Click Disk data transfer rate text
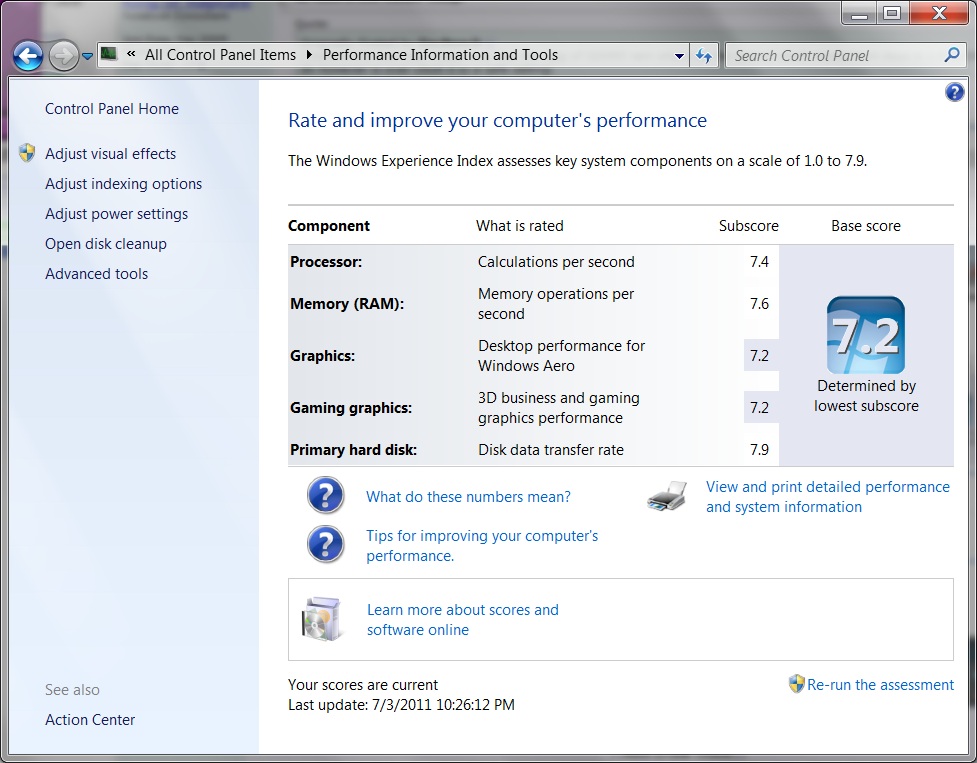Image resolution: width=977 pixels, height=763 pixels. 551,450
